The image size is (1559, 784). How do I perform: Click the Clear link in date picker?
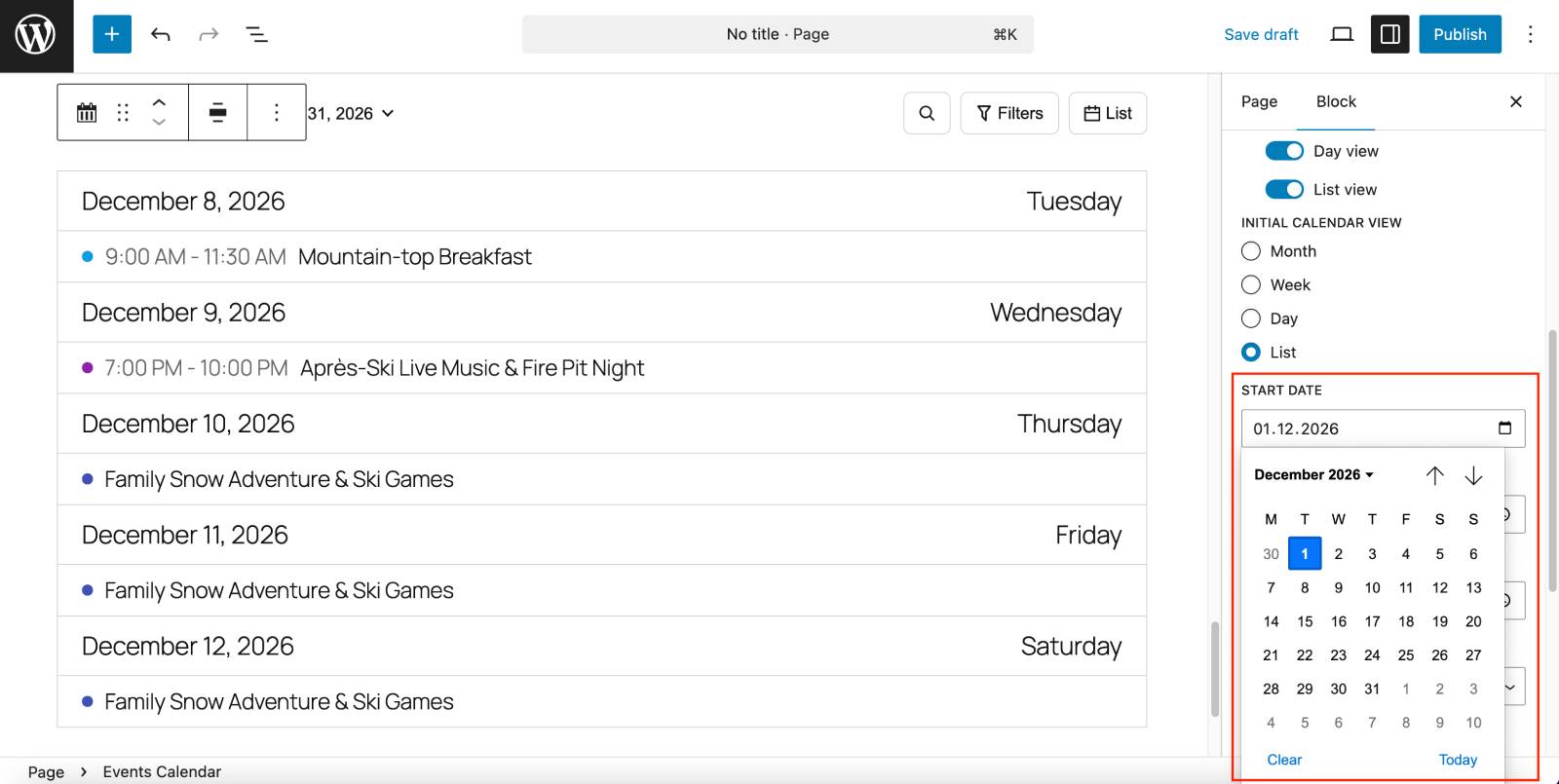click(x=1284, y=760)
